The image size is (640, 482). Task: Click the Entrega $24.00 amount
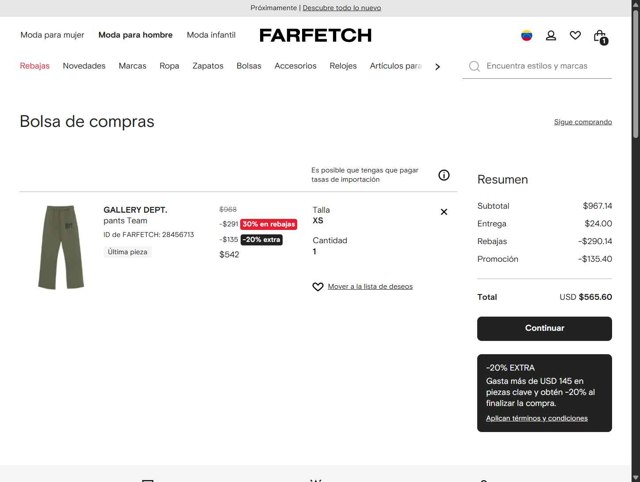click(598, 224)
